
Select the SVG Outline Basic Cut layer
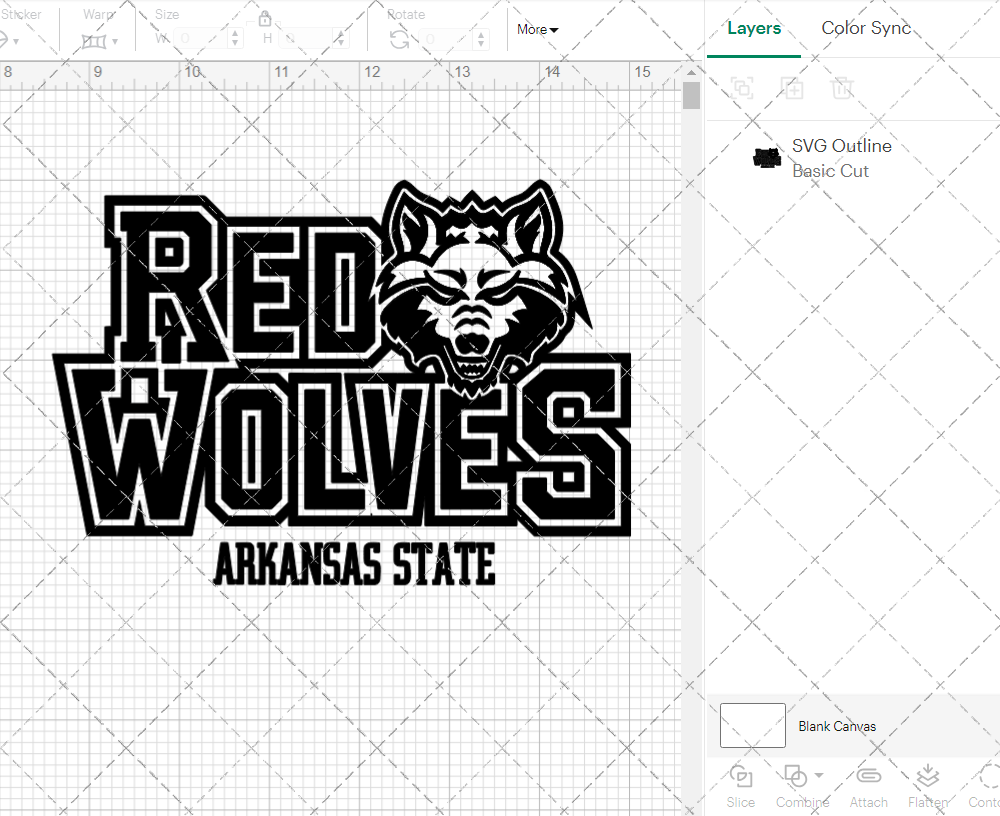[x=842, y=157]
